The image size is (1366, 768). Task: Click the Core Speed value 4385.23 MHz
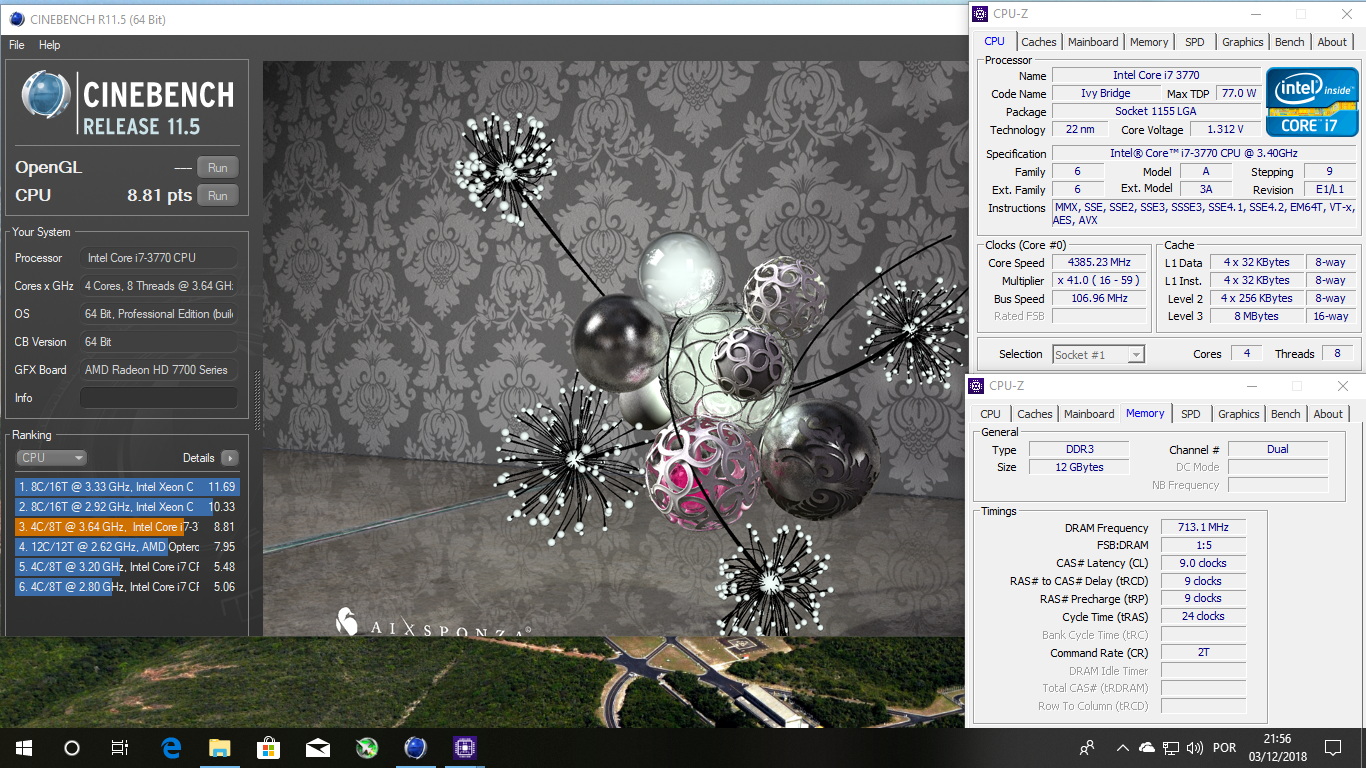tap(1097, 263)
